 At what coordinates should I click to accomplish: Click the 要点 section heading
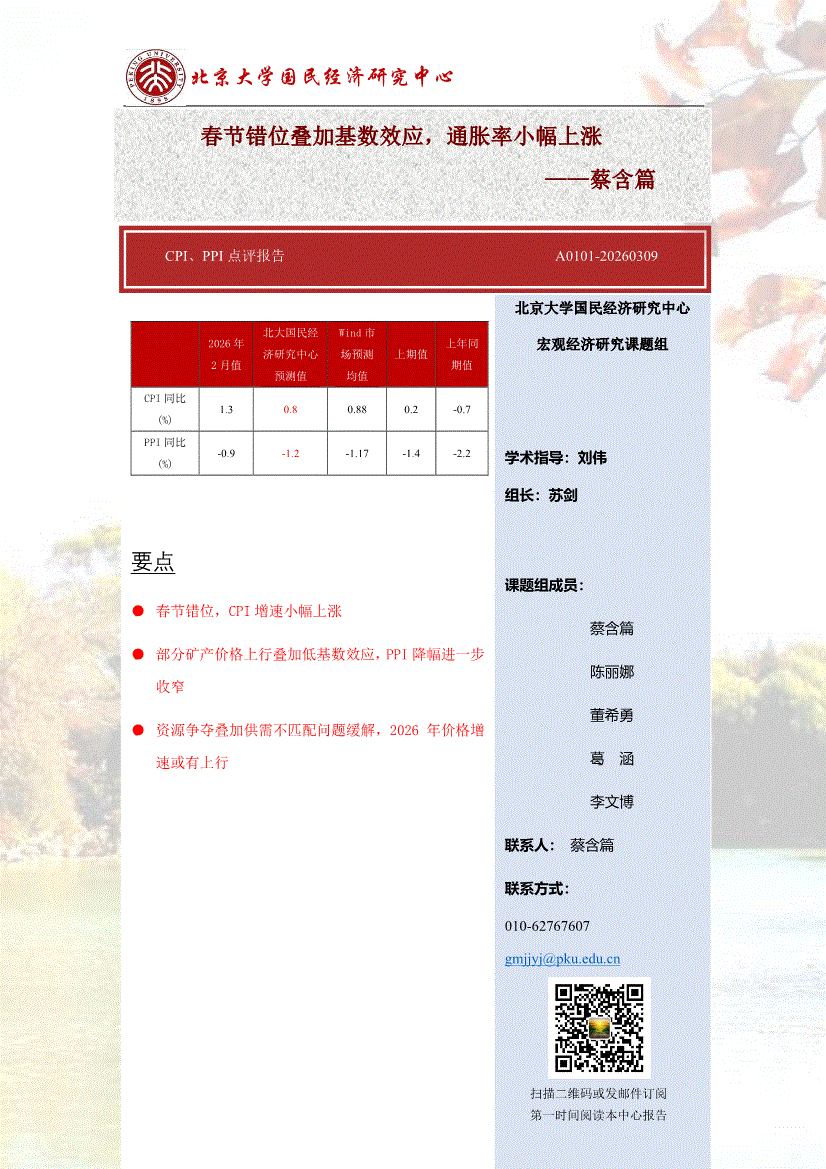153,563
